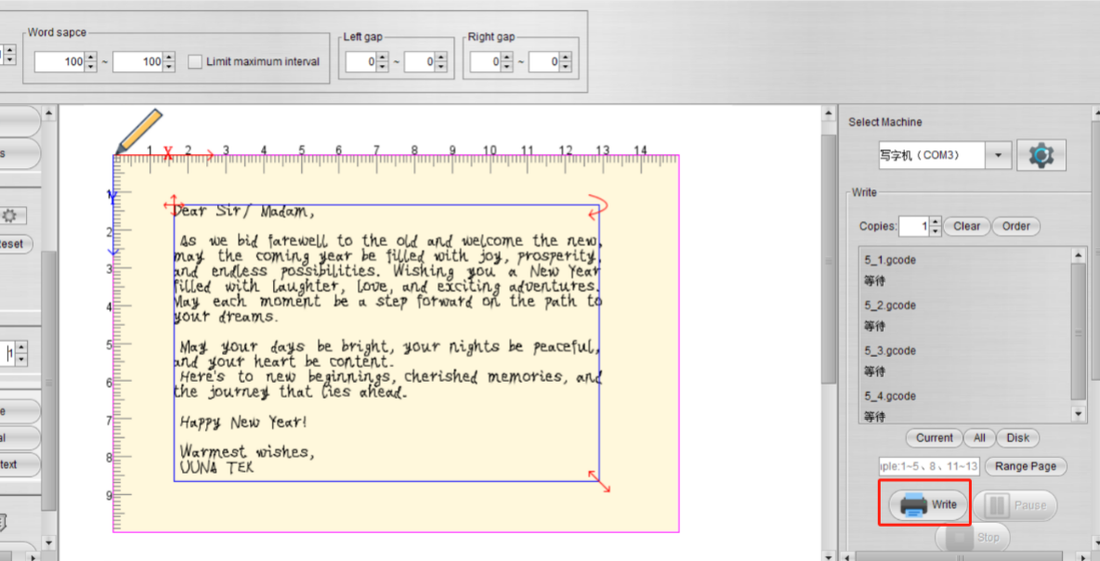The image size is (1100, 561).
Task: Select 5_1.gcode in the write list
Action: point(965,269)
